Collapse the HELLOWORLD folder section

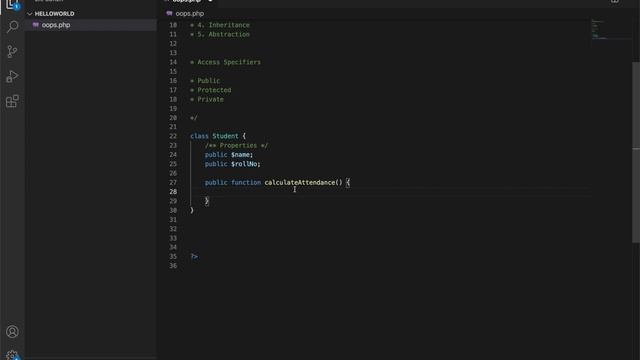(x=29, y=14)
